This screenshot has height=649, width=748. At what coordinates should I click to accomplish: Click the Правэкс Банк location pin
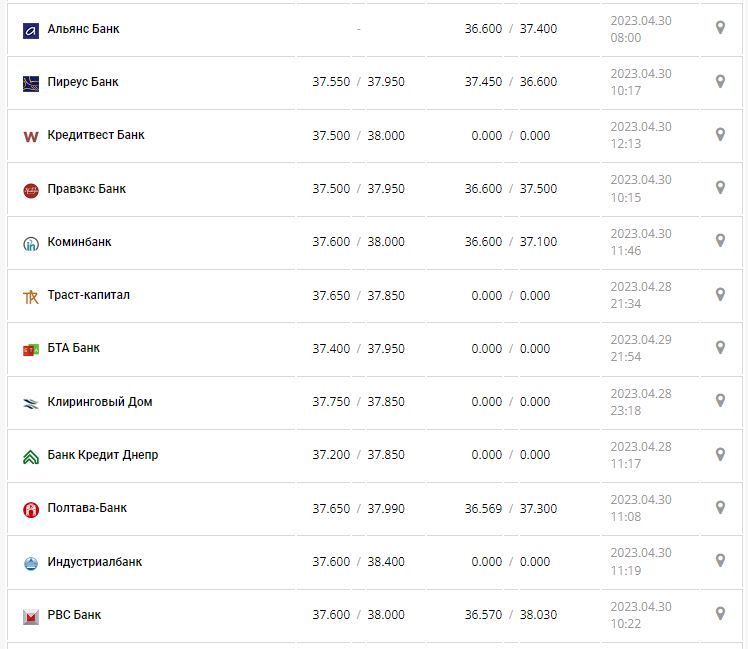720,187
